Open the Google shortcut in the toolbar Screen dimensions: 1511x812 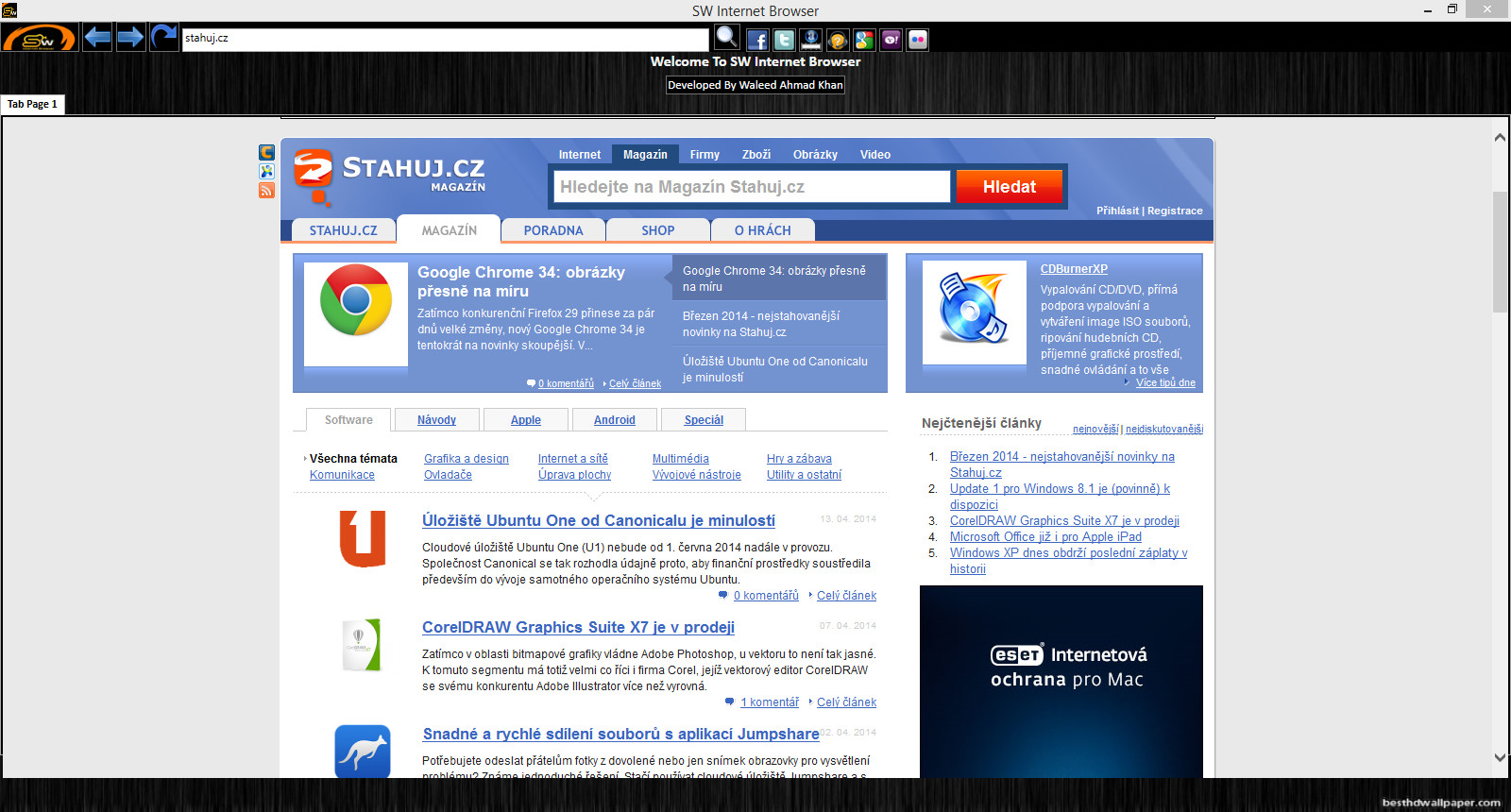[864, 40]
